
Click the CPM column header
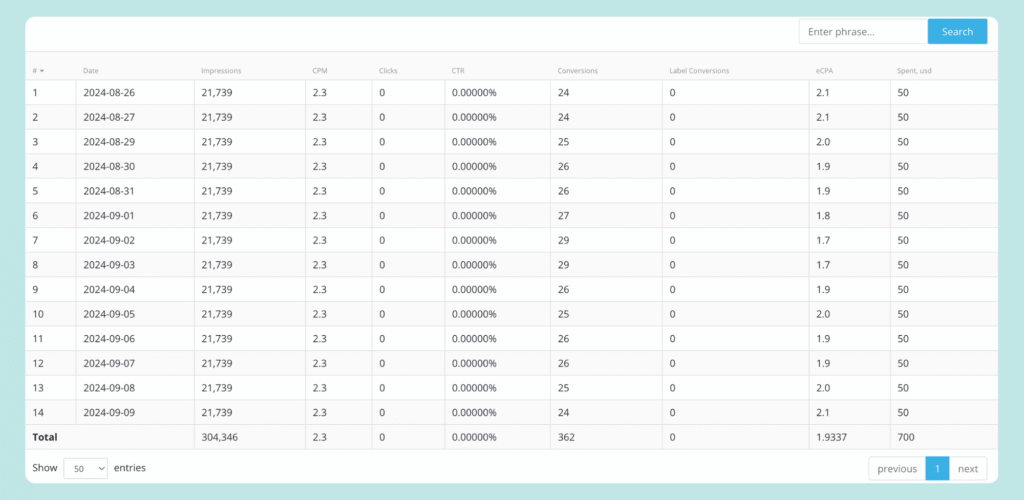point(320,70)
